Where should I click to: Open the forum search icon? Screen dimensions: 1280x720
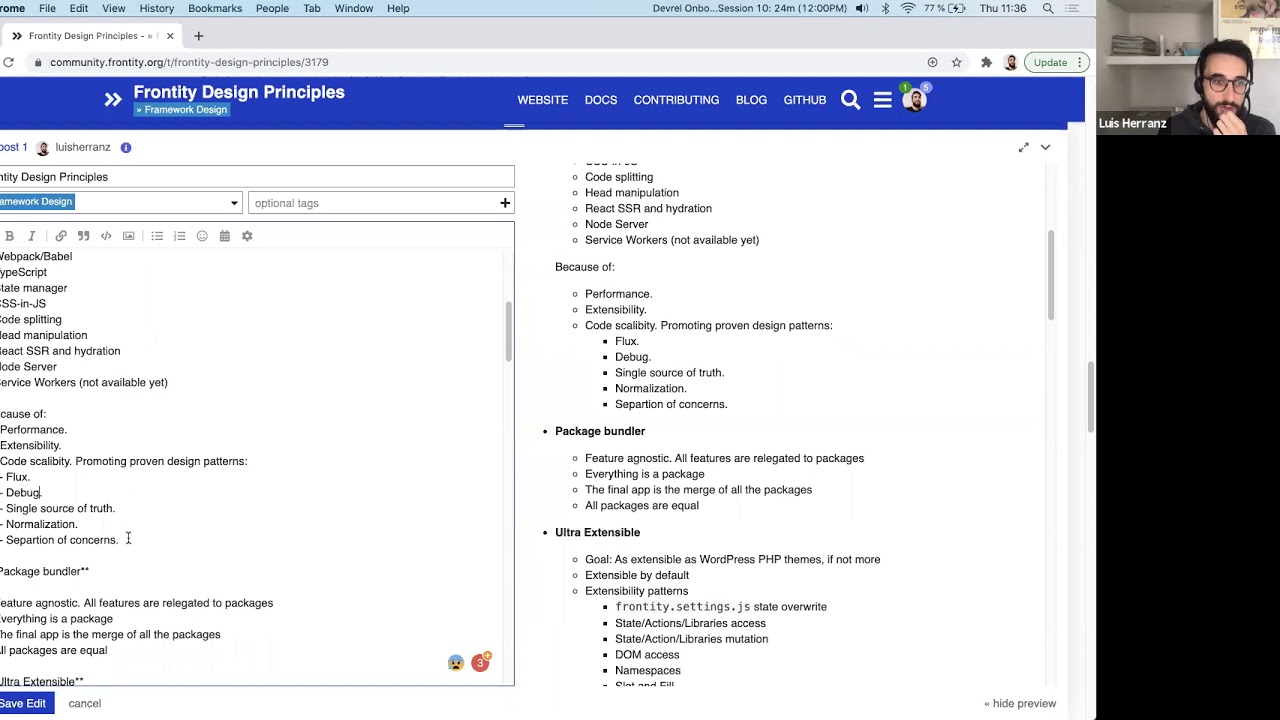(x=850, y=100)
